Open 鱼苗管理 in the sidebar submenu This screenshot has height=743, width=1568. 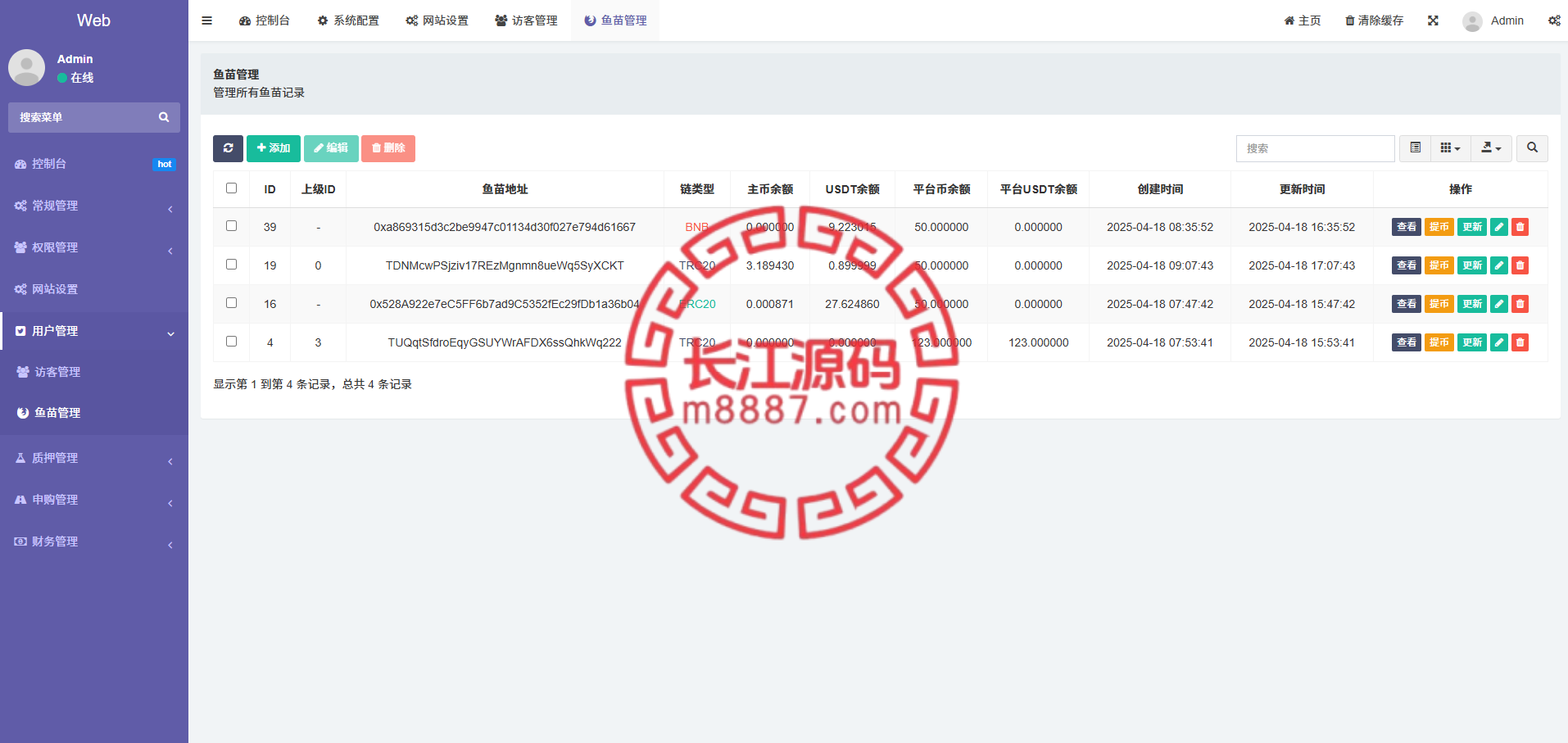tap(94, 413)
